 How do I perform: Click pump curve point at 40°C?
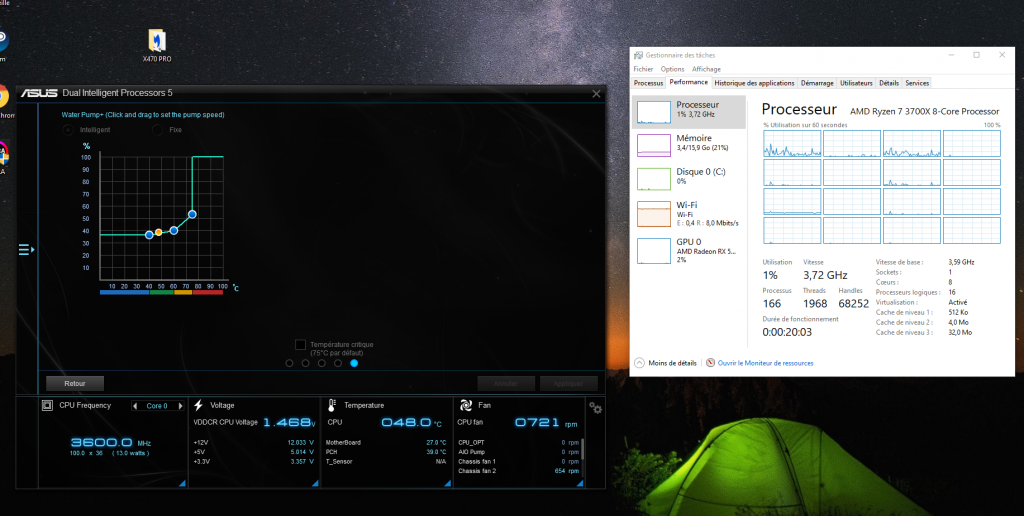(x=149, y=234)
